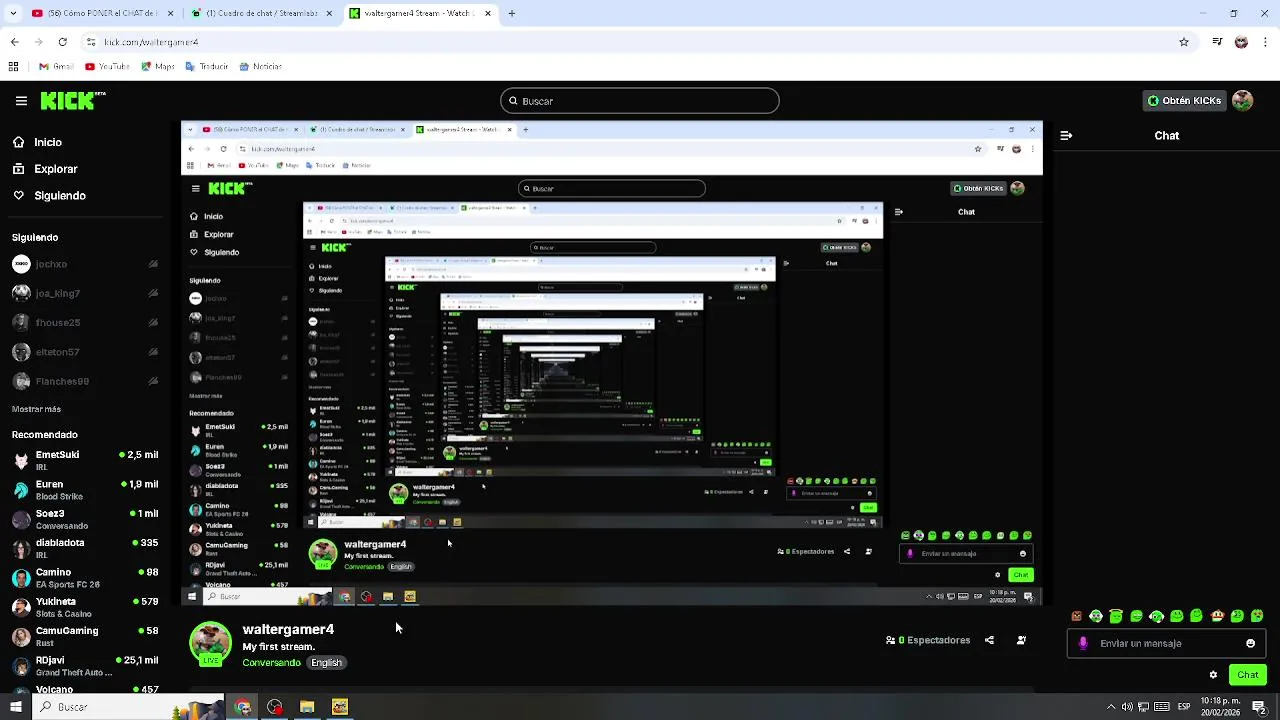Image resolution: width=1280 pixels, height=720 pixels.
Task: Open recommended channel CamuGaming
Action: tap(85, 636)
